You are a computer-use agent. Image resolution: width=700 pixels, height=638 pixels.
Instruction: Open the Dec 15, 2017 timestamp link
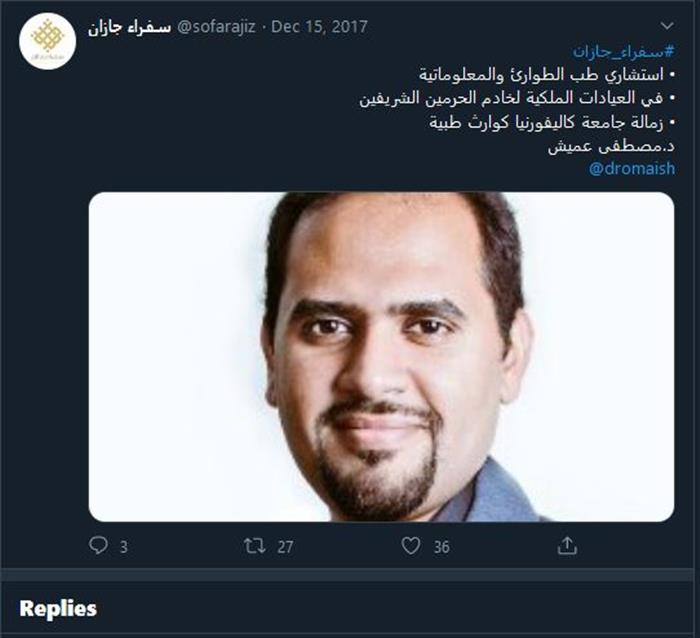pos(319,27)
